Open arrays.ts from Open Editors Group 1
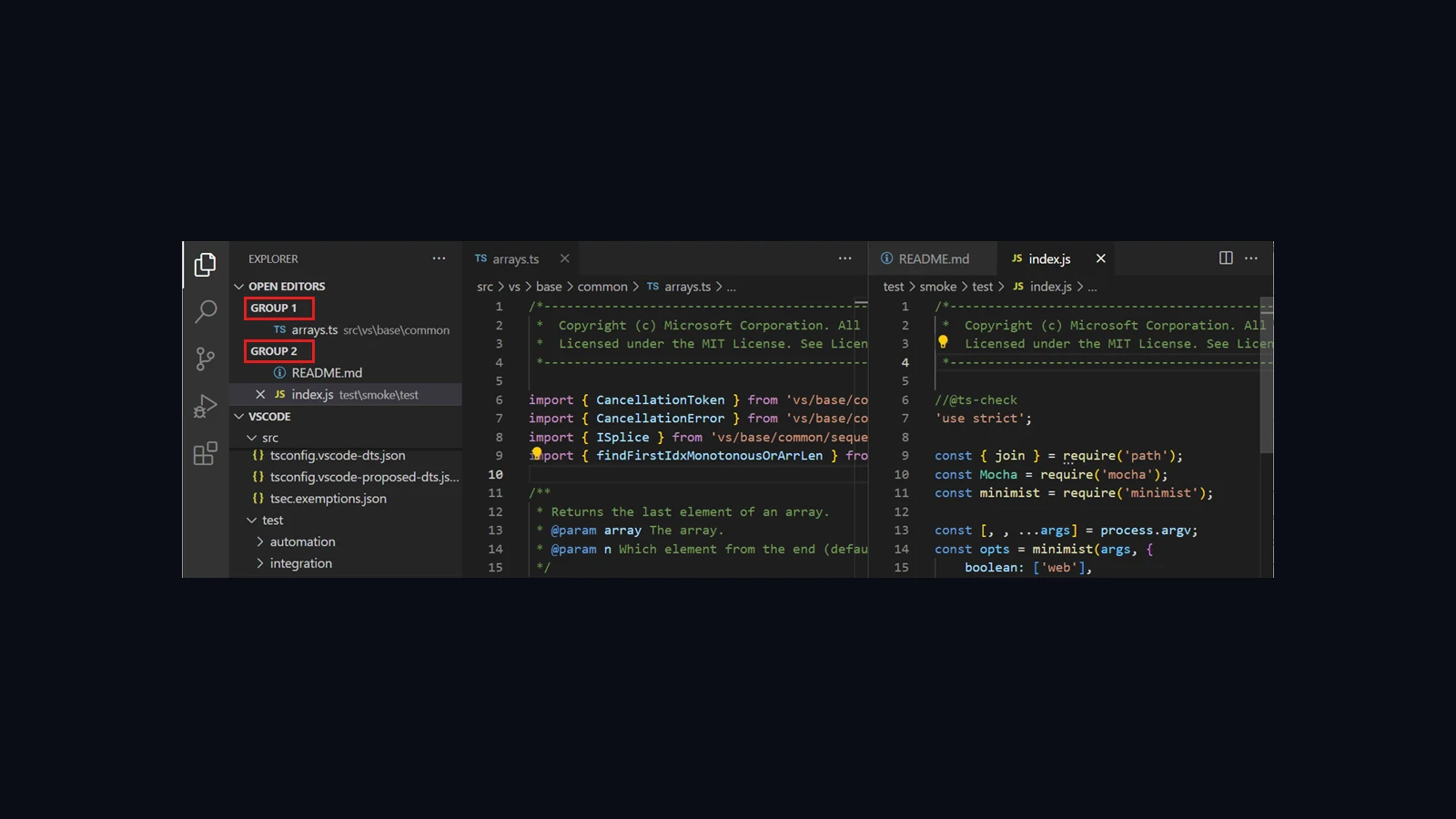Screen dimensions: 1456x819 [346, 330]
